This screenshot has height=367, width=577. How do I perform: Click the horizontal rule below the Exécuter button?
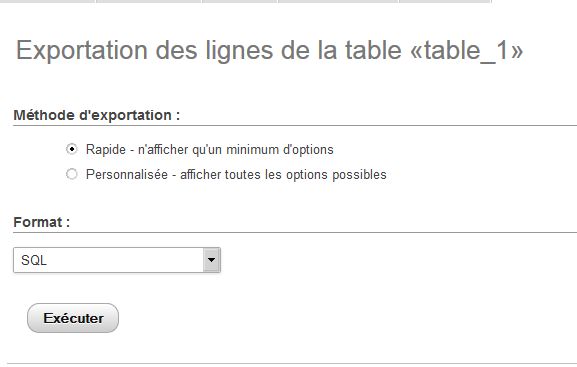(292, 364)
